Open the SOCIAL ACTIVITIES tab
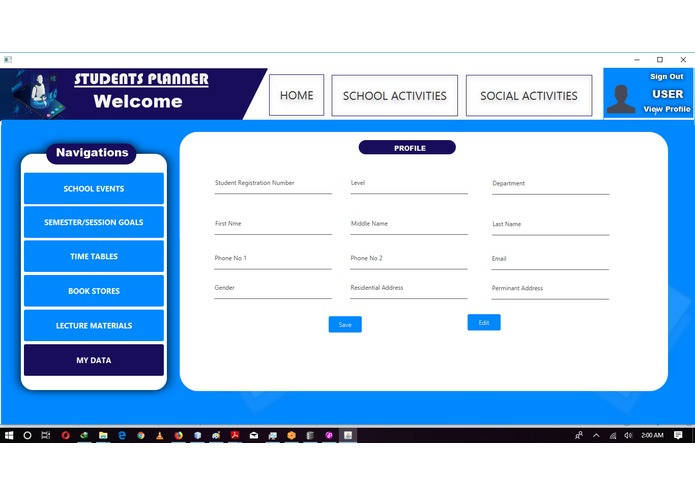This screenshot has height=494, width=695. tap(529, 96)
